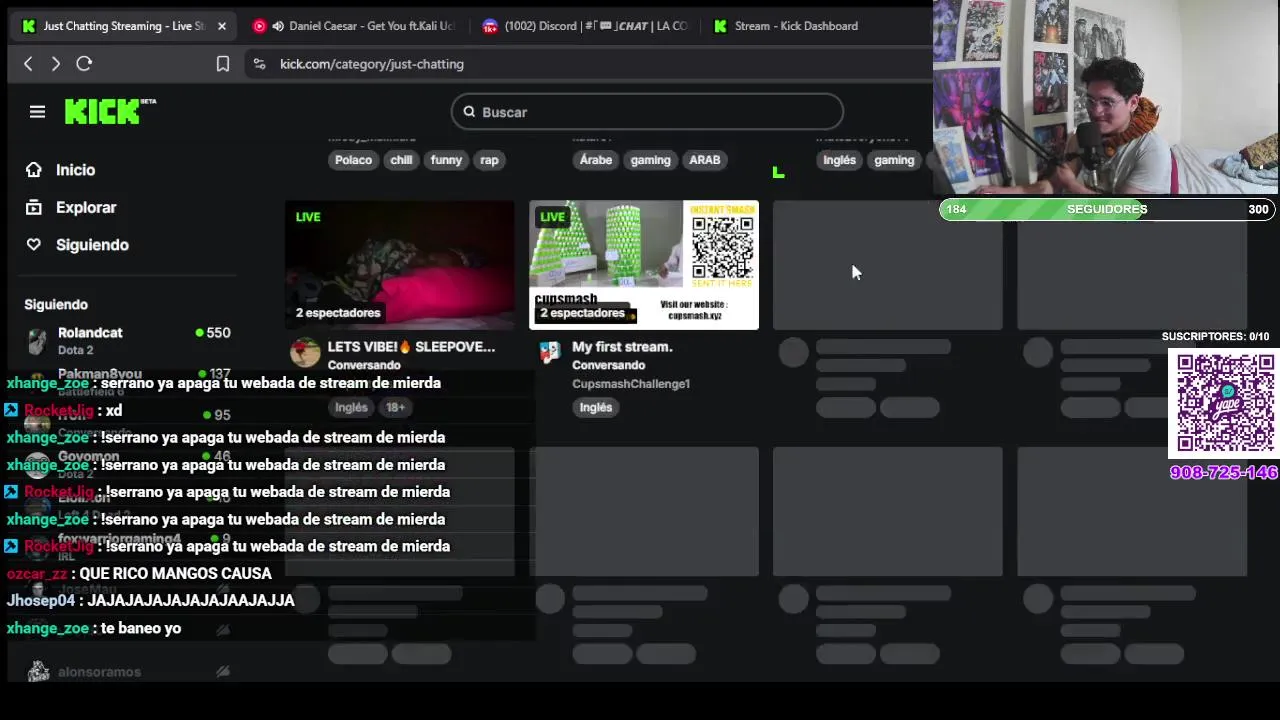The width and height of the screenshot is (1280, 720).
Task: Click Jhosep04 chat username
Action: pos(40,600)
